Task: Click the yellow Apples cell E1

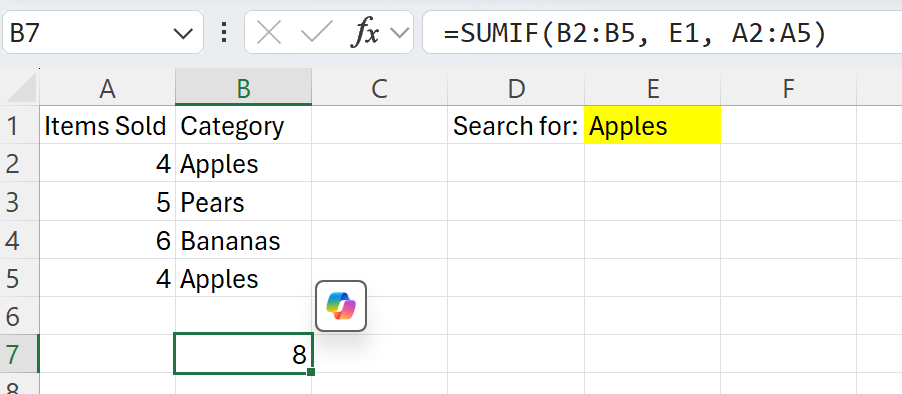Action: pyautogui.click(x=652, y=125)
